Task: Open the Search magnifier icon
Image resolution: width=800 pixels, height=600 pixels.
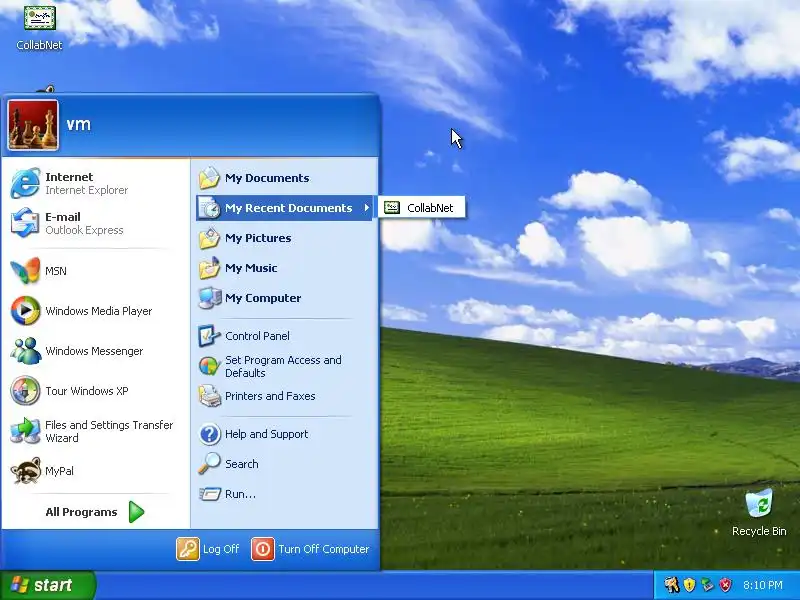Action: click(209, 464)
